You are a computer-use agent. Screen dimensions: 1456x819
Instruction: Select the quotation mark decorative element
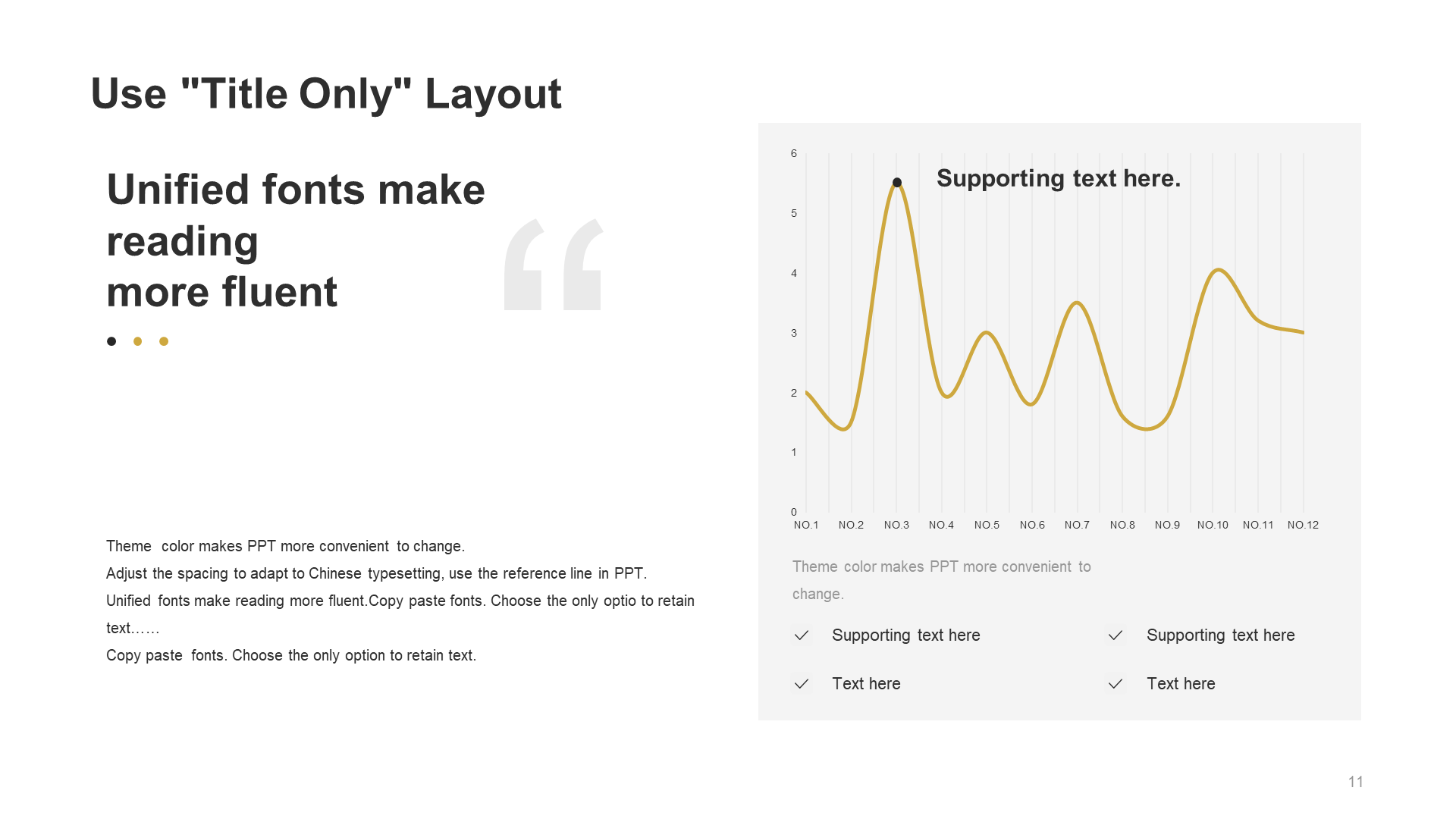point(556,269)
